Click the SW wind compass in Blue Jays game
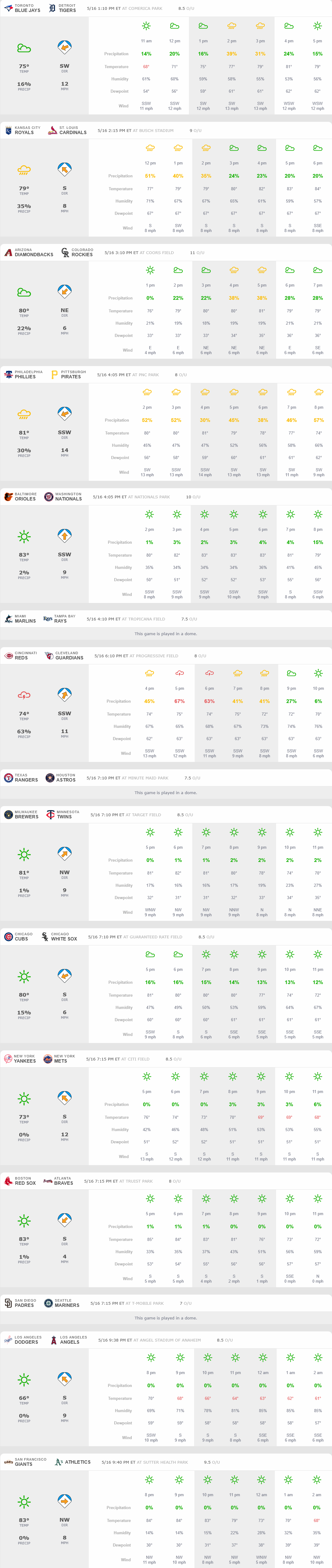 coord(64,48)
